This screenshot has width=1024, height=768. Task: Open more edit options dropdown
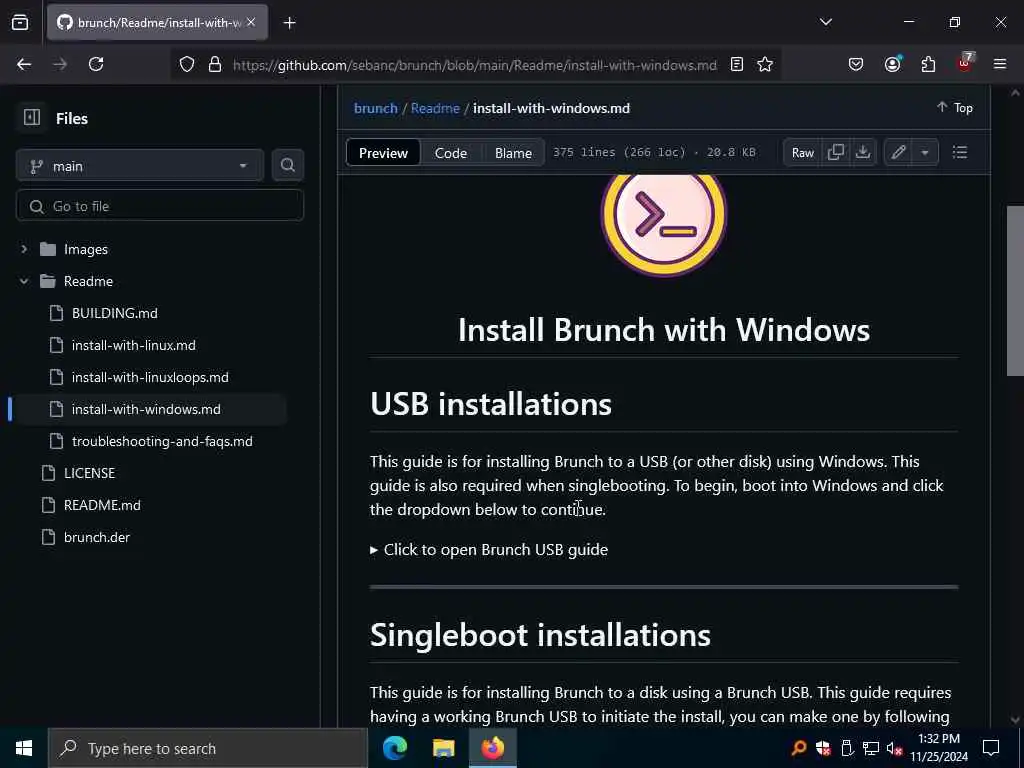(925, 153)
